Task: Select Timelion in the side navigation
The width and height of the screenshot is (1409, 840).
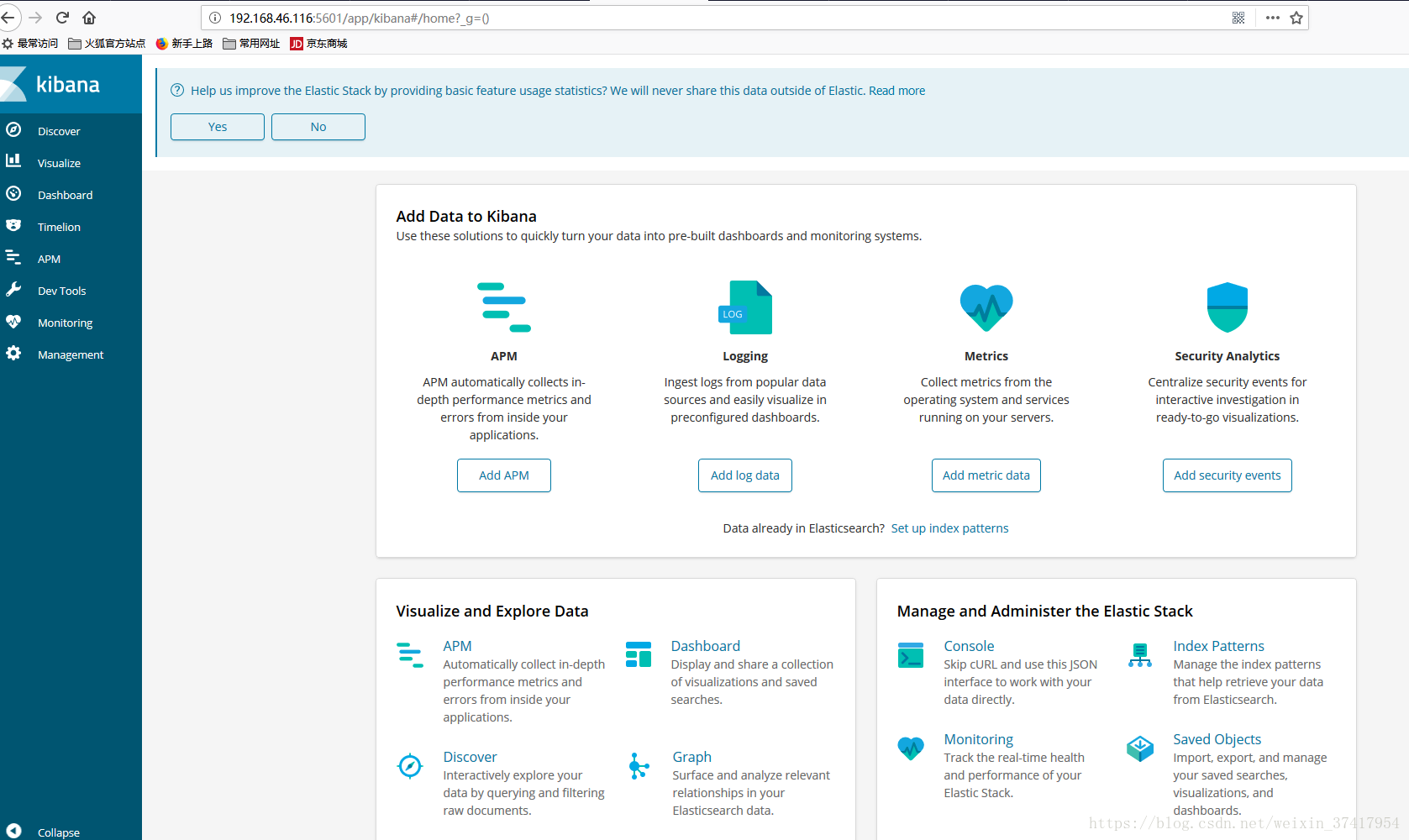Action: [59, 227]
